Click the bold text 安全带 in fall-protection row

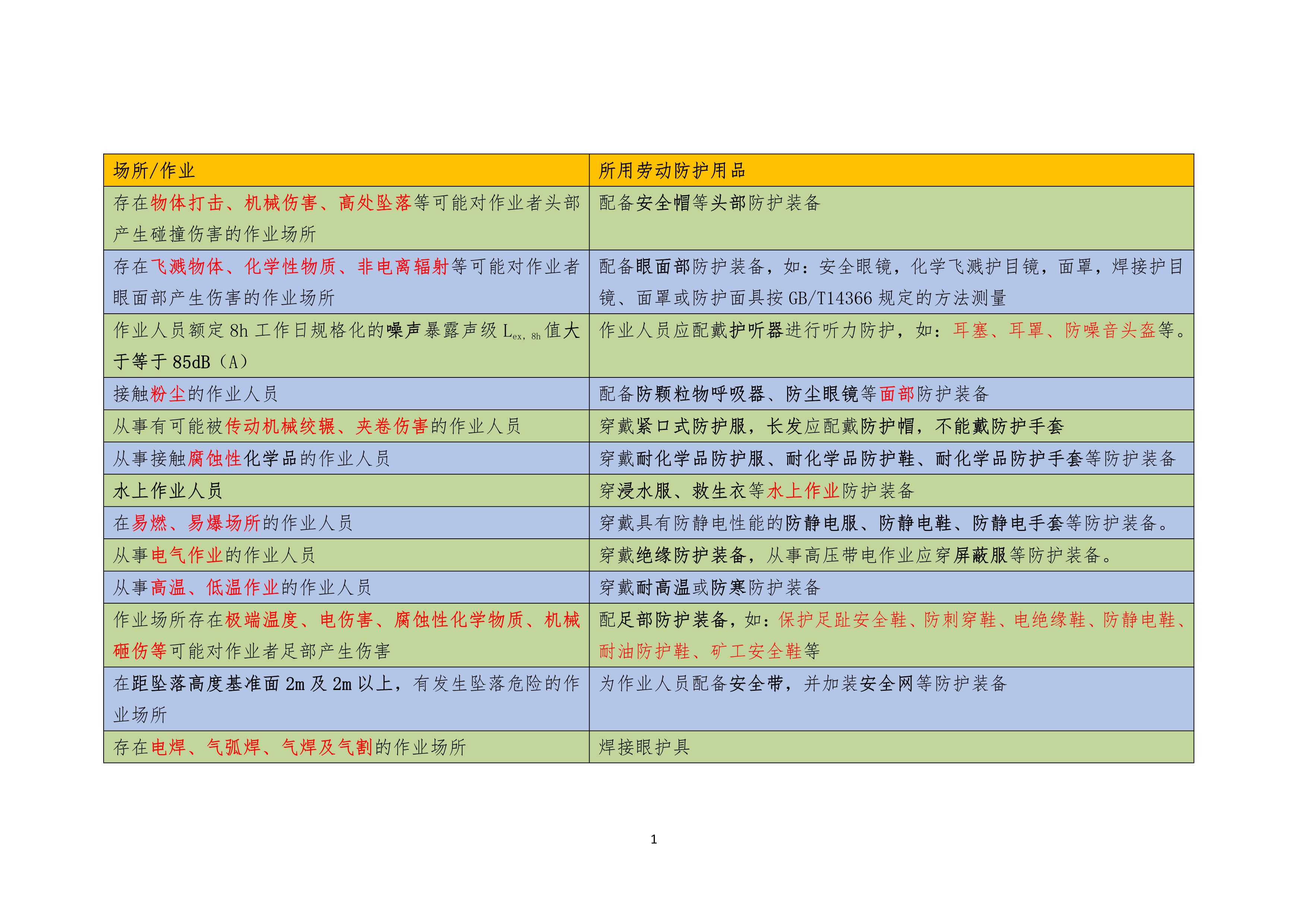point(756,683)
